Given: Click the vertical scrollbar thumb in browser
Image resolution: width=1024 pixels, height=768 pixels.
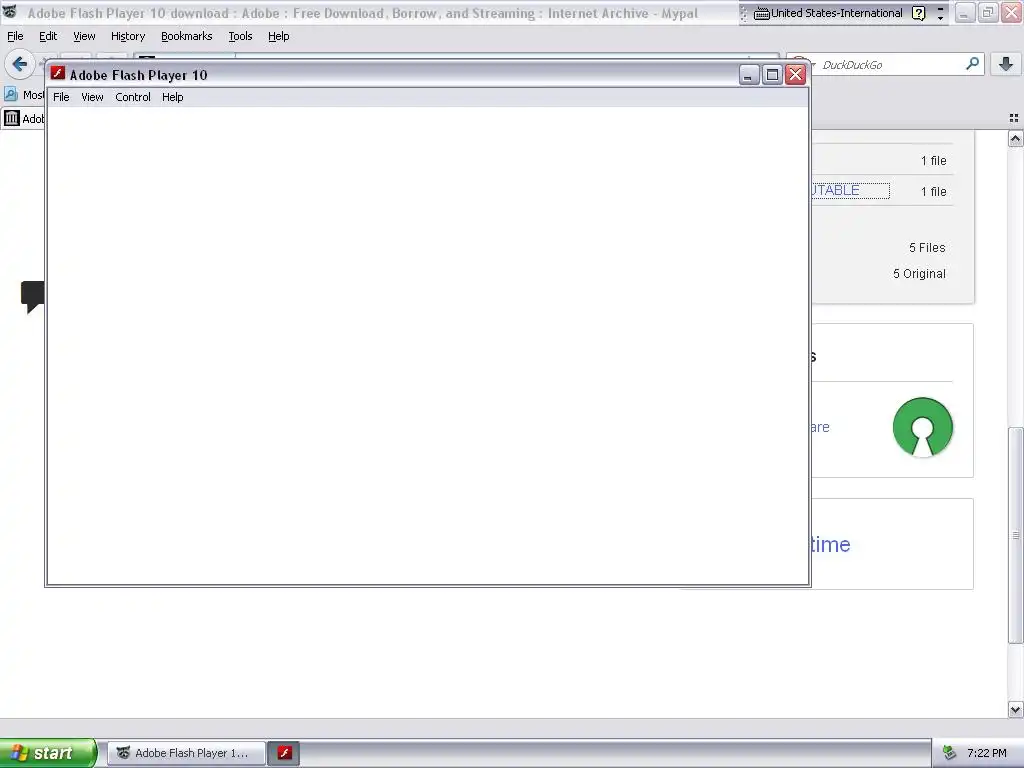Looking at the screenshot, I should [1015, 536].
